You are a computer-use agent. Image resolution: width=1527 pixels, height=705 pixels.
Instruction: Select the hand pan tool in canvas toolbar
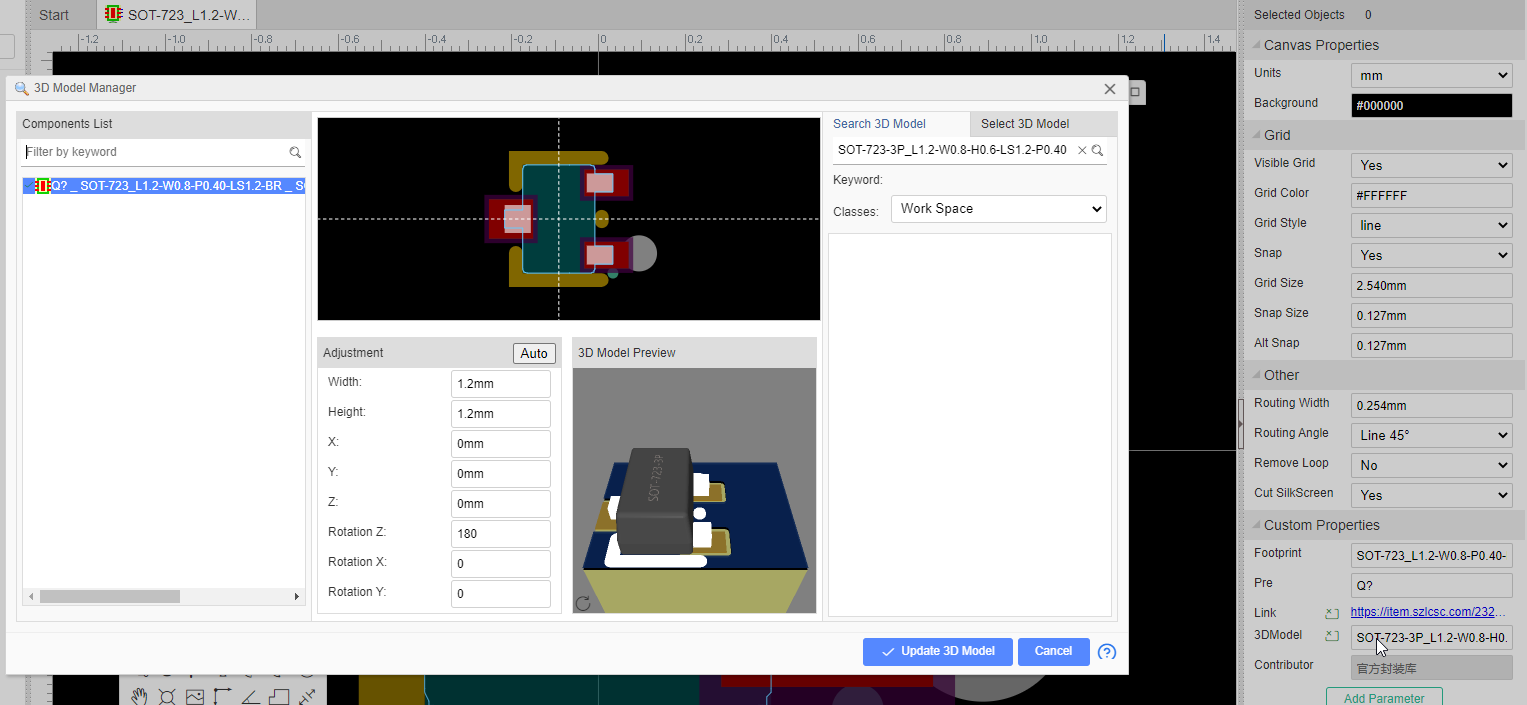click(140, 695)
